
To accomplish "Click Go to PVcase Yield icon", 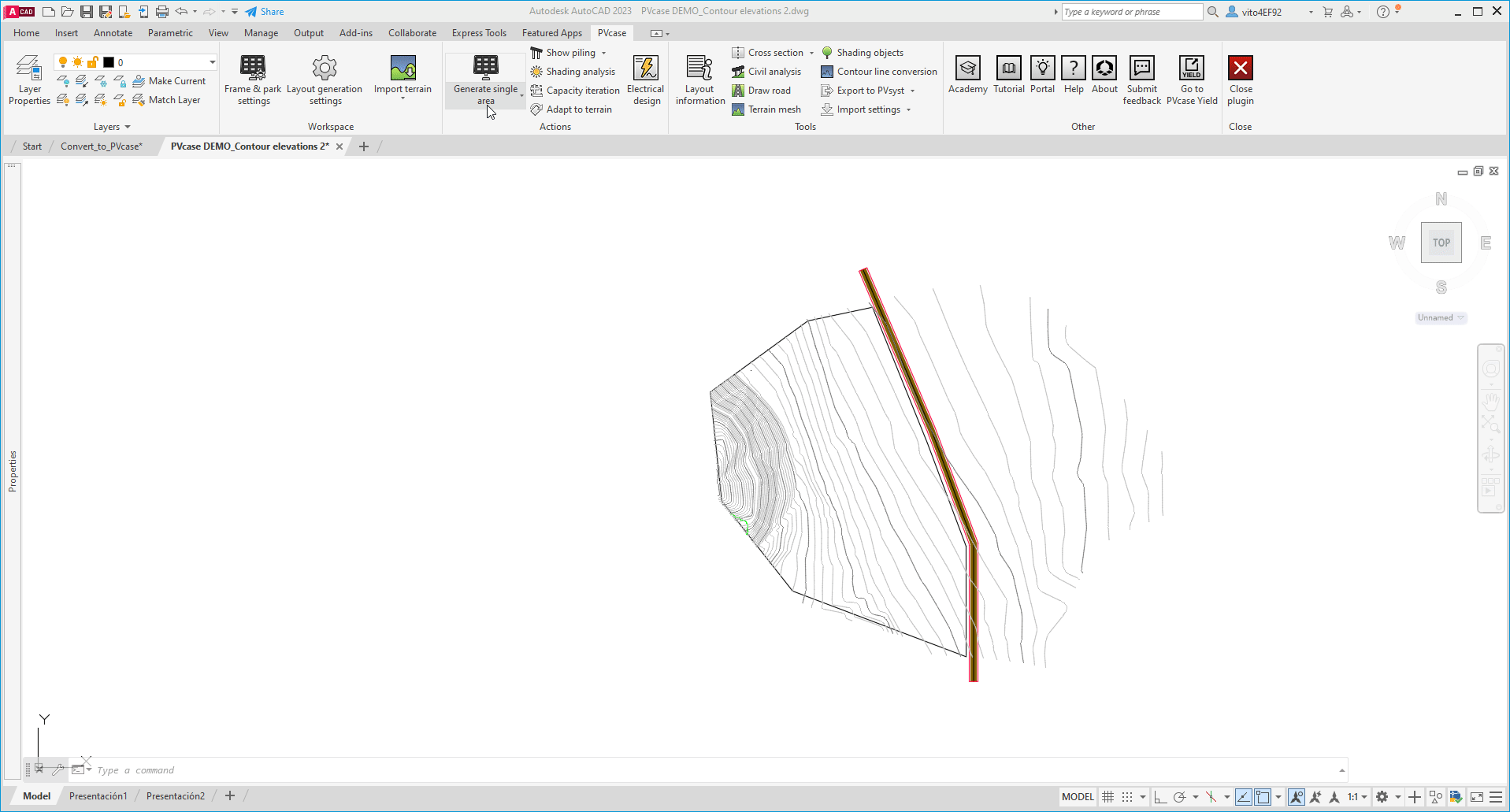I will (x=1191, y=80).
